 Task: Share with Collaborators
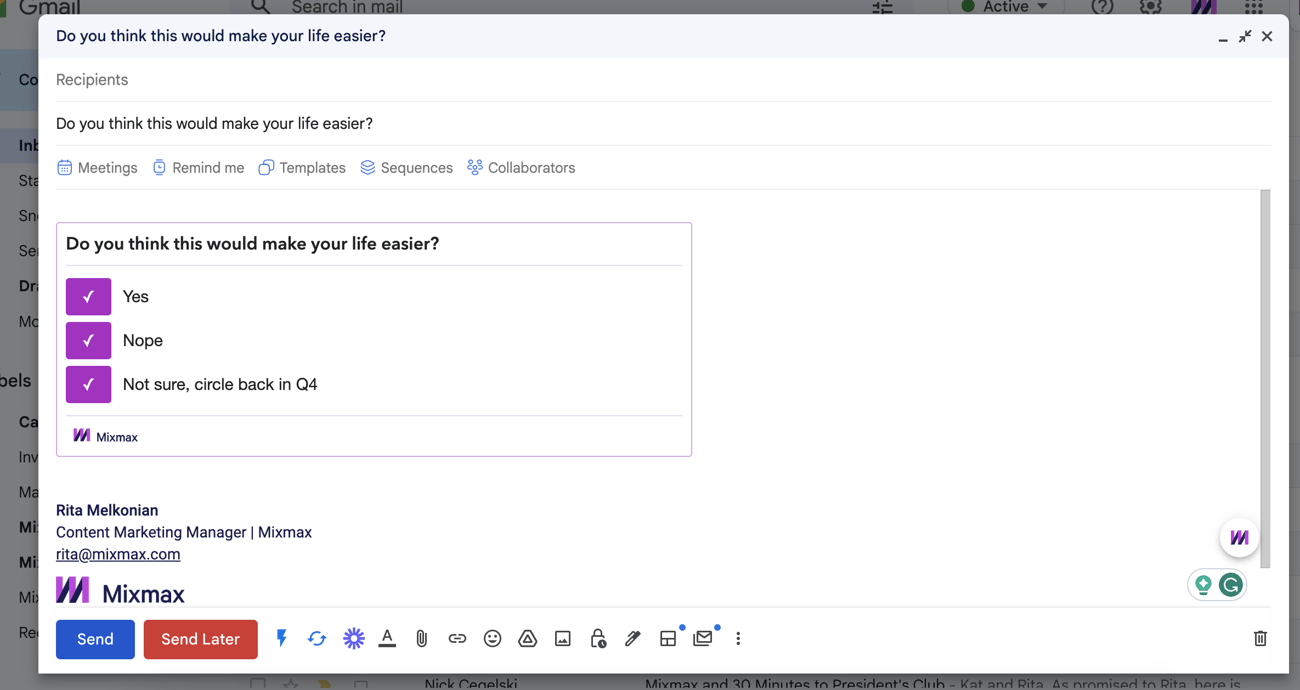pos(520,167)
